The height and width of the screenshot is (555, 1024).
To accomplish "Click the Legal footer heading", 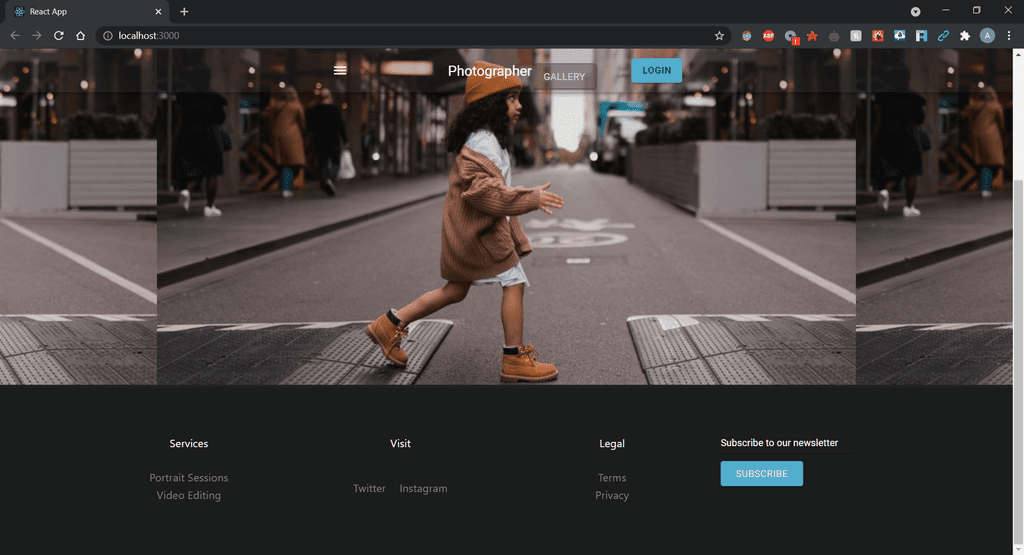I will click(612, 443).
